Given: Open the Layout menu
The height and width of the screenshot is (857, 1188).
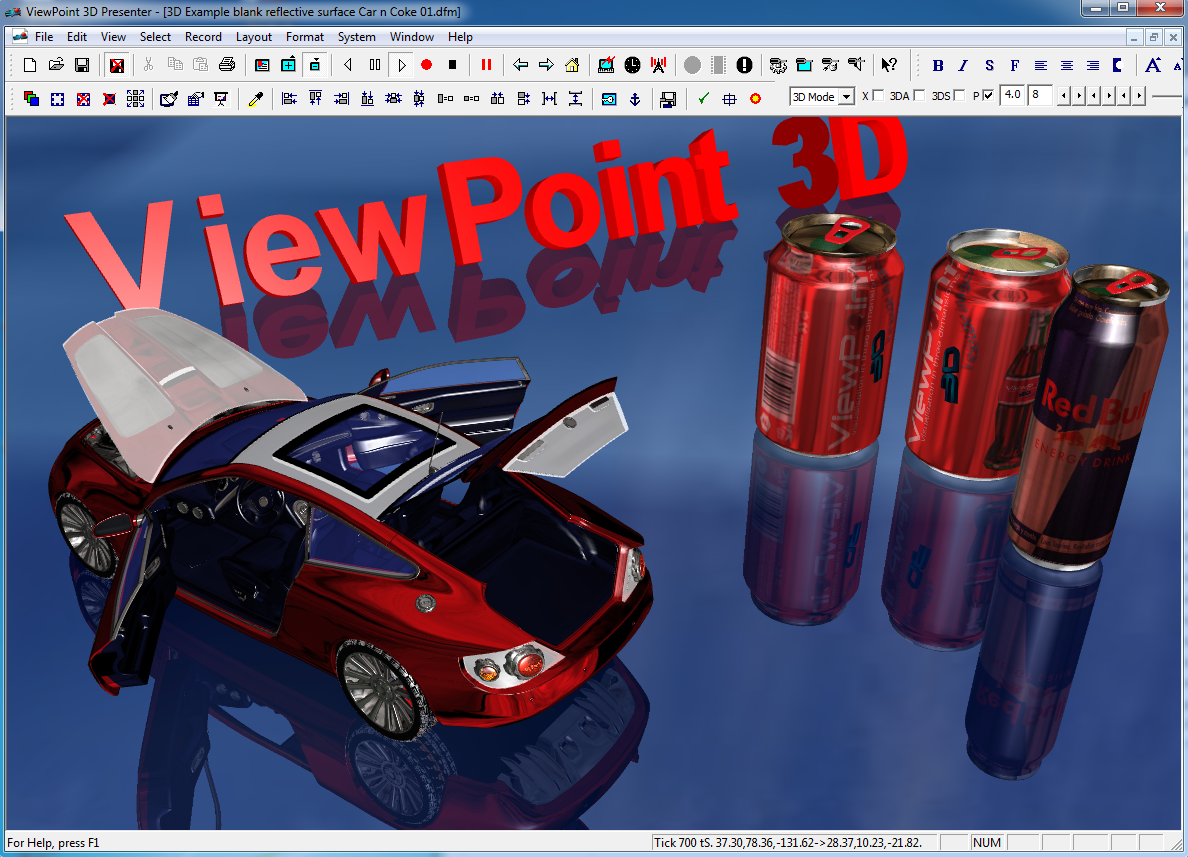Looking at the screenshot, I should tap(253, 37).
